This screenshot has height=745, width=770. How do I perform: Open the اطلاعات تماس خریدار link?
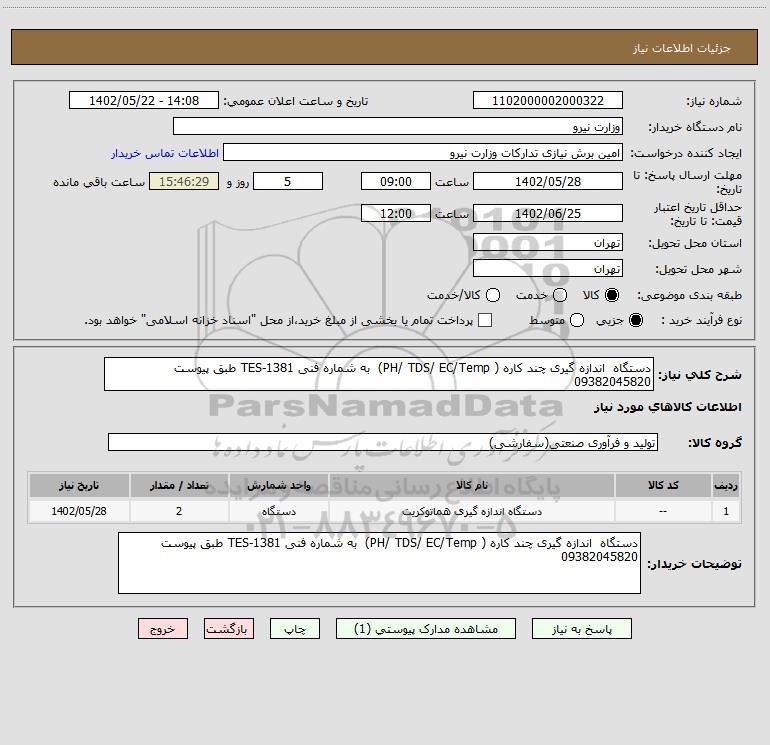pyautogui.click(x=165, y=153)
